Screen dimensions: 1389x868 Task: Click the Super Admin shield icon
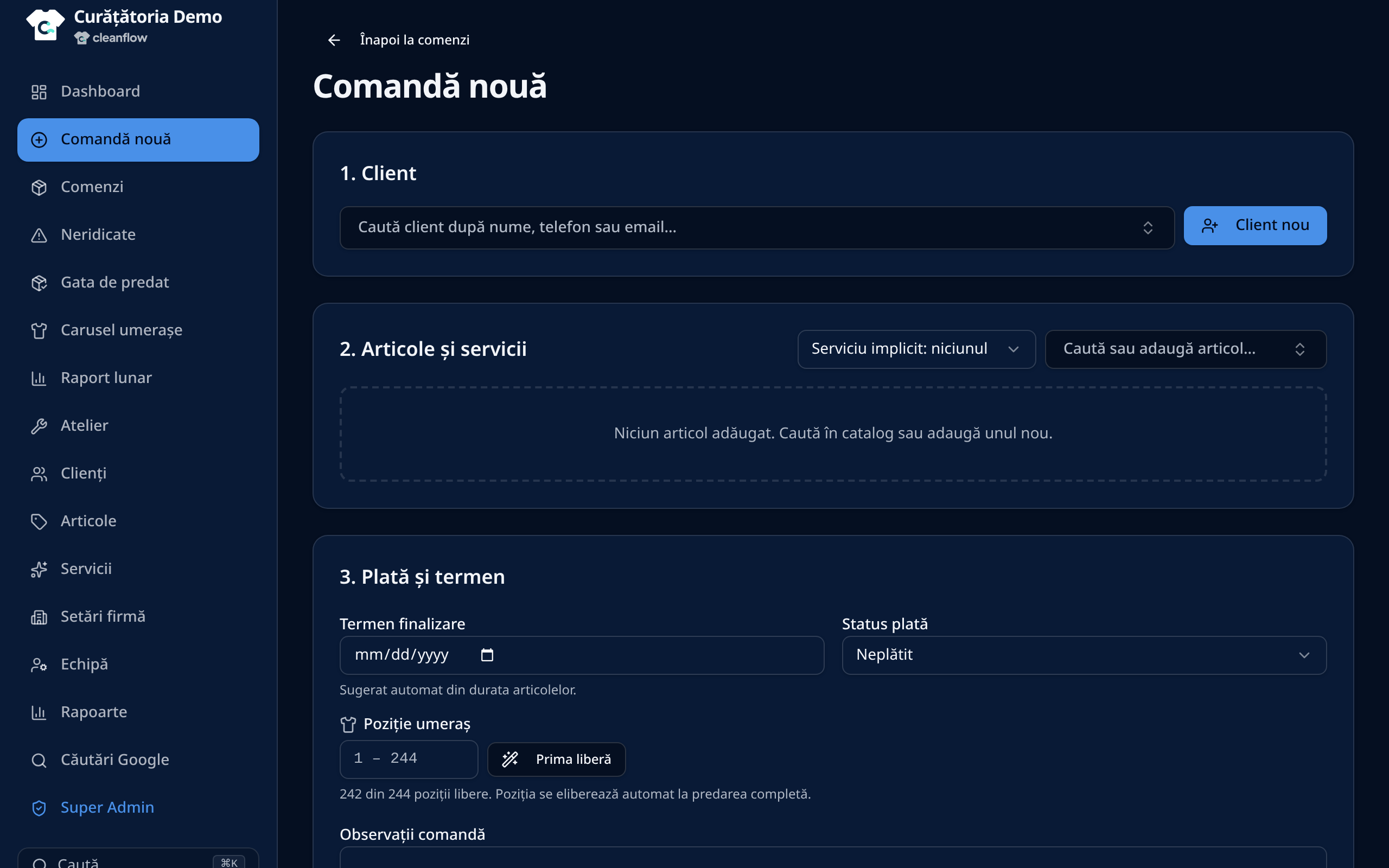coord(39,808)
